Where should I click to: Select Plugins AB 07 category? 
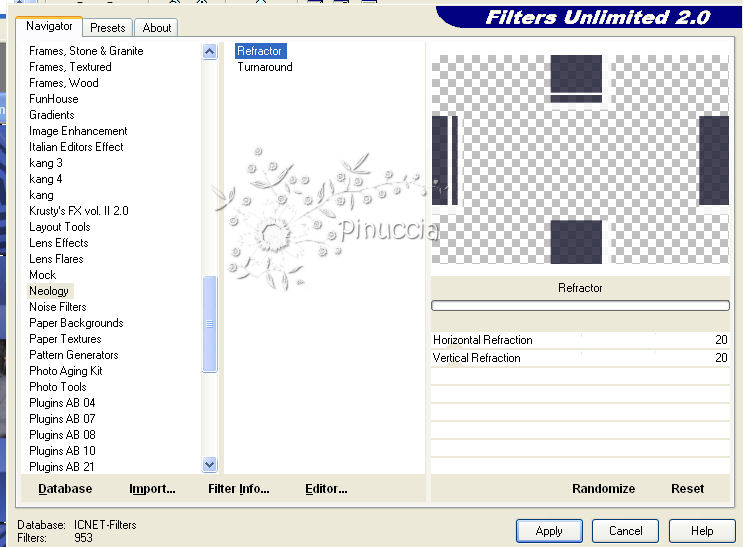(x=62, y=419)
